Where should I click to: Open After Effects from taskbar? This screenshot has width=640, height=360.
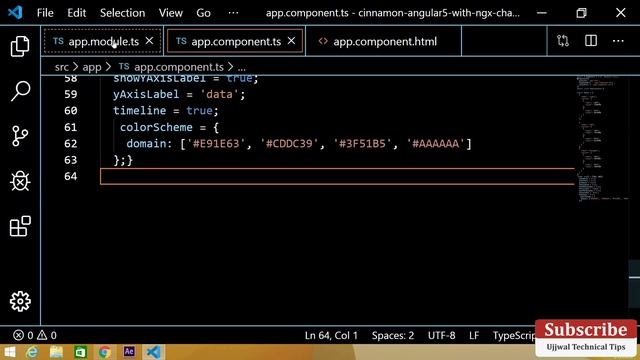click(129, 351)
